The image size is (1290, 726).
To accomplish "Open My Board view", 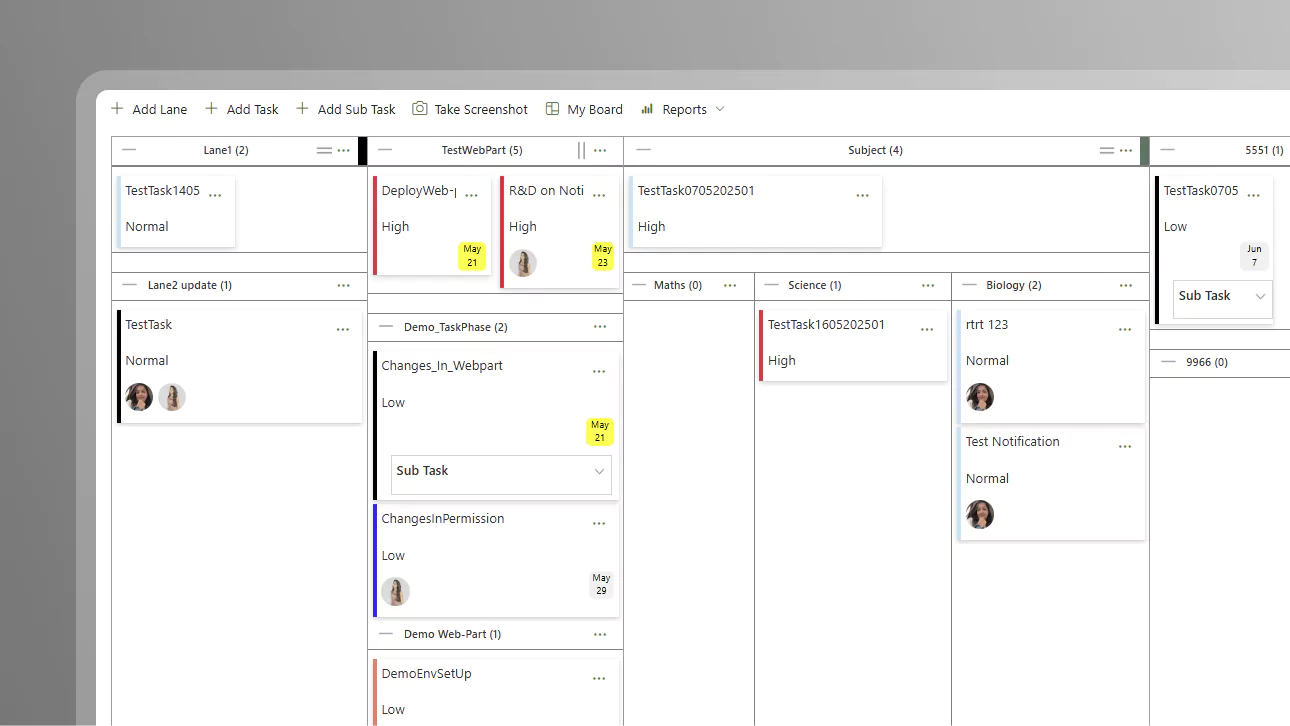I will (x=584, y=109).
